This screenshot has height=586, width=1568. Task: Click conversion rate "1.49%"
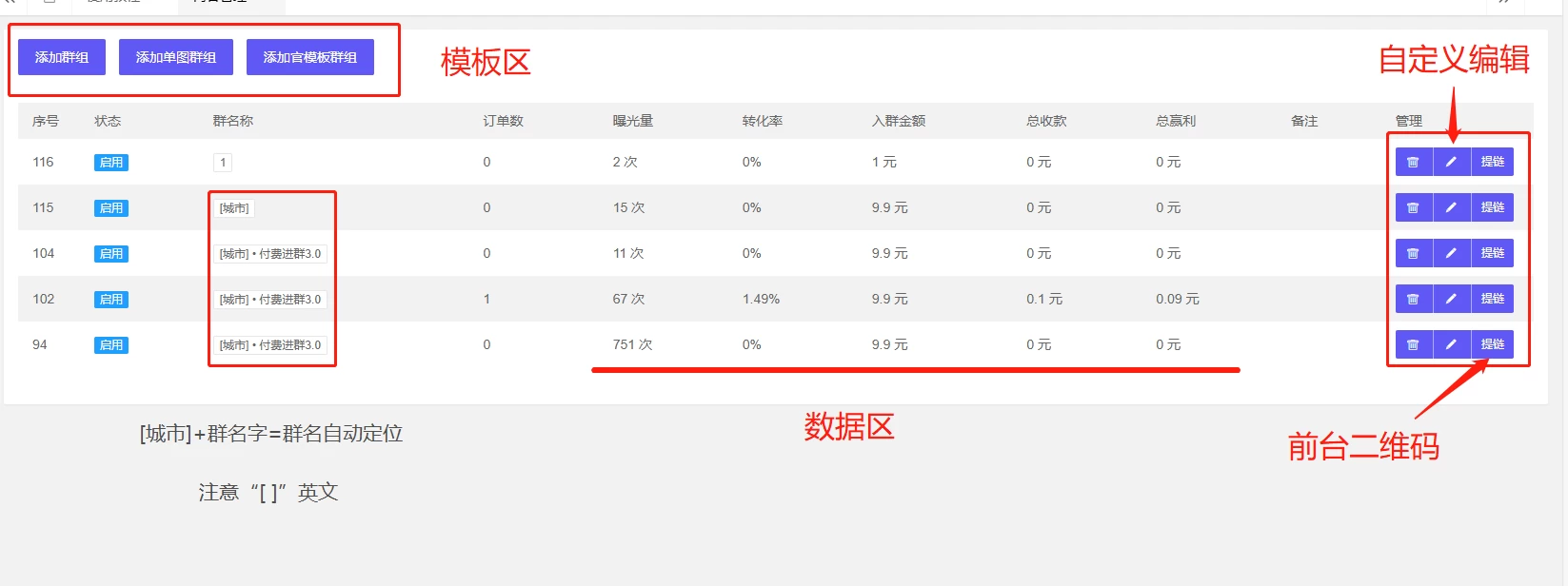762,299
